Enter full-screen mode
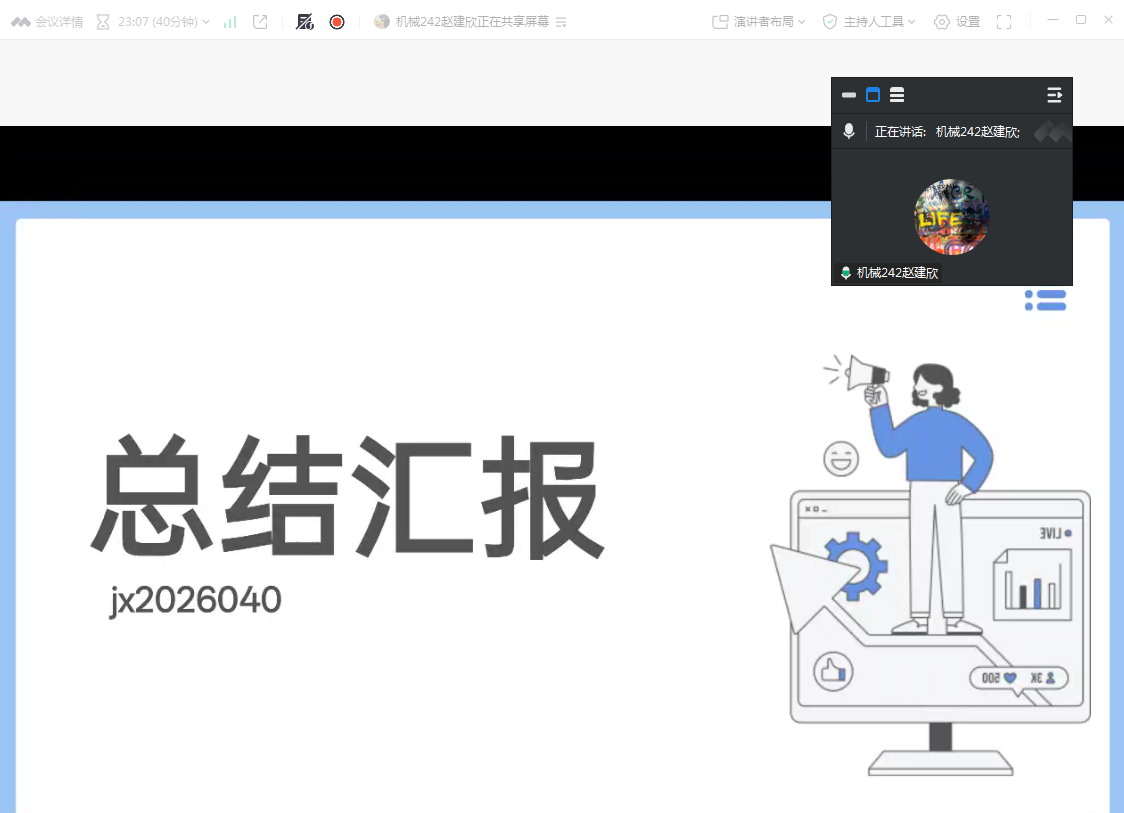This screenshot has height=813, width=1124. (x=1004, y=21)
